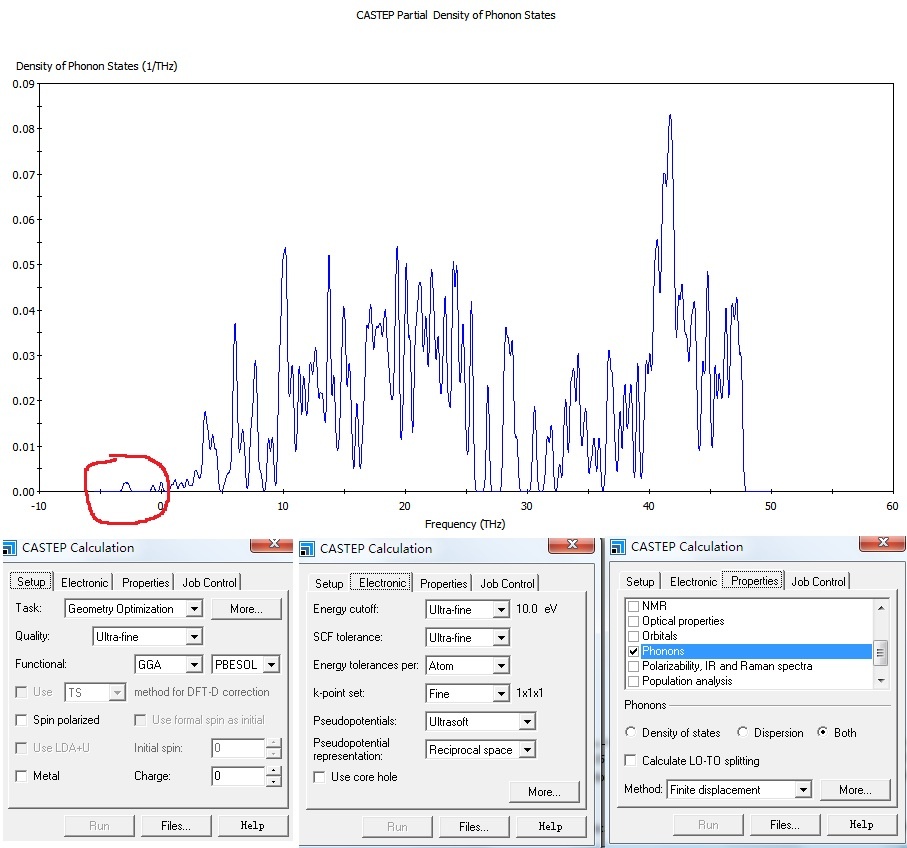Open Job Control tab in the right dialog

(x=818, y=582)
